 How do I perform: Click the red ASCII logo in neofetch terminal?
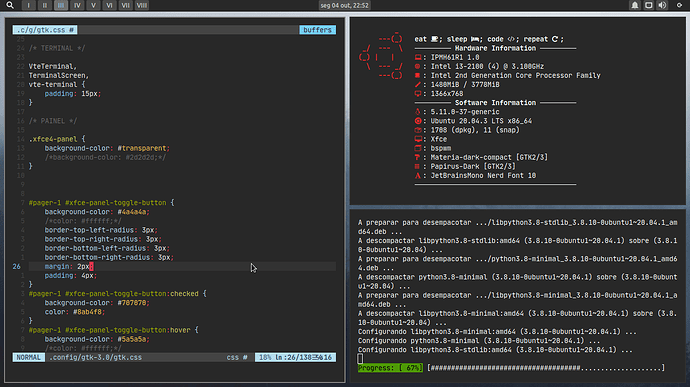coord(381,57)
